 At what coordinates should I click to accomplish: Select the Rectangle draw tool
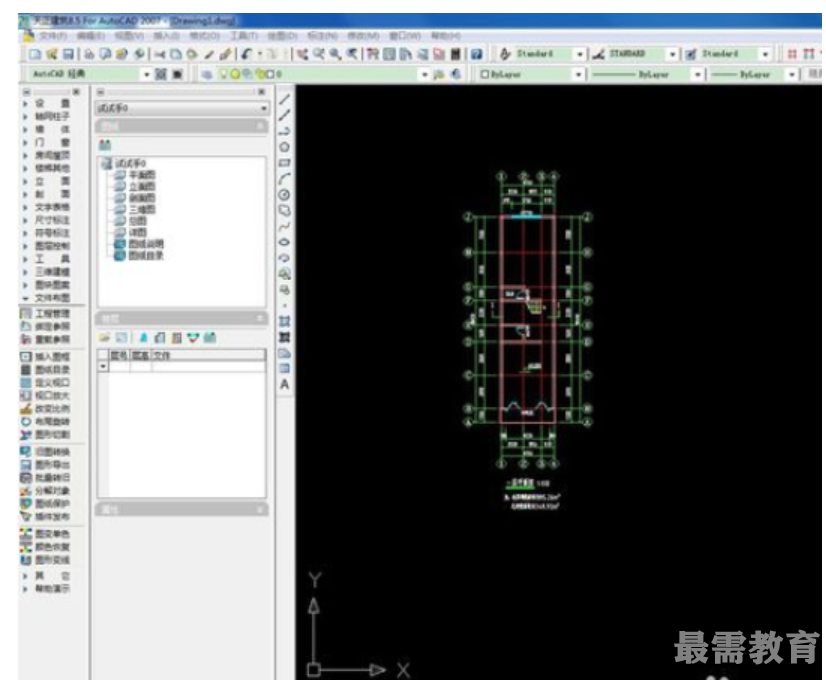[284, 163]
